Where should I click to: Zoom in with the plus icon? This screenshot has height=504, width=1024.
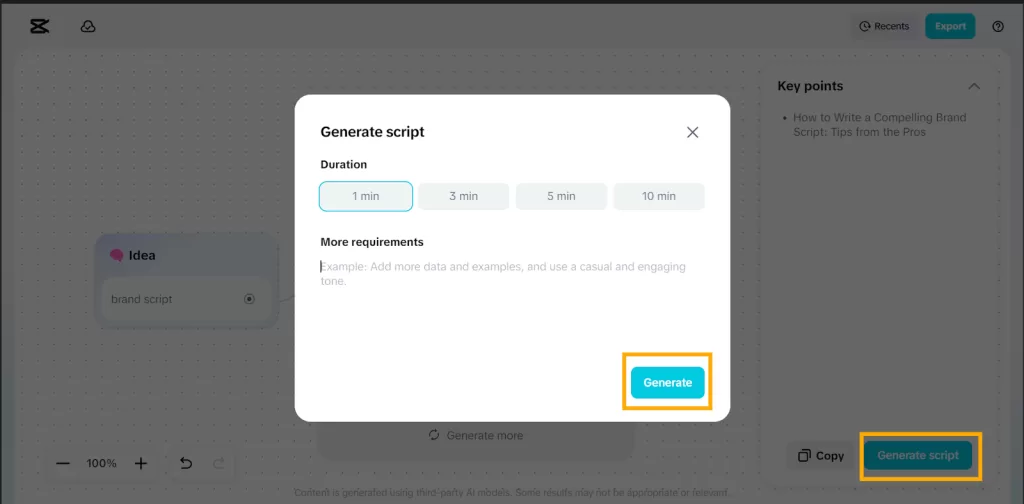[141, 463]
